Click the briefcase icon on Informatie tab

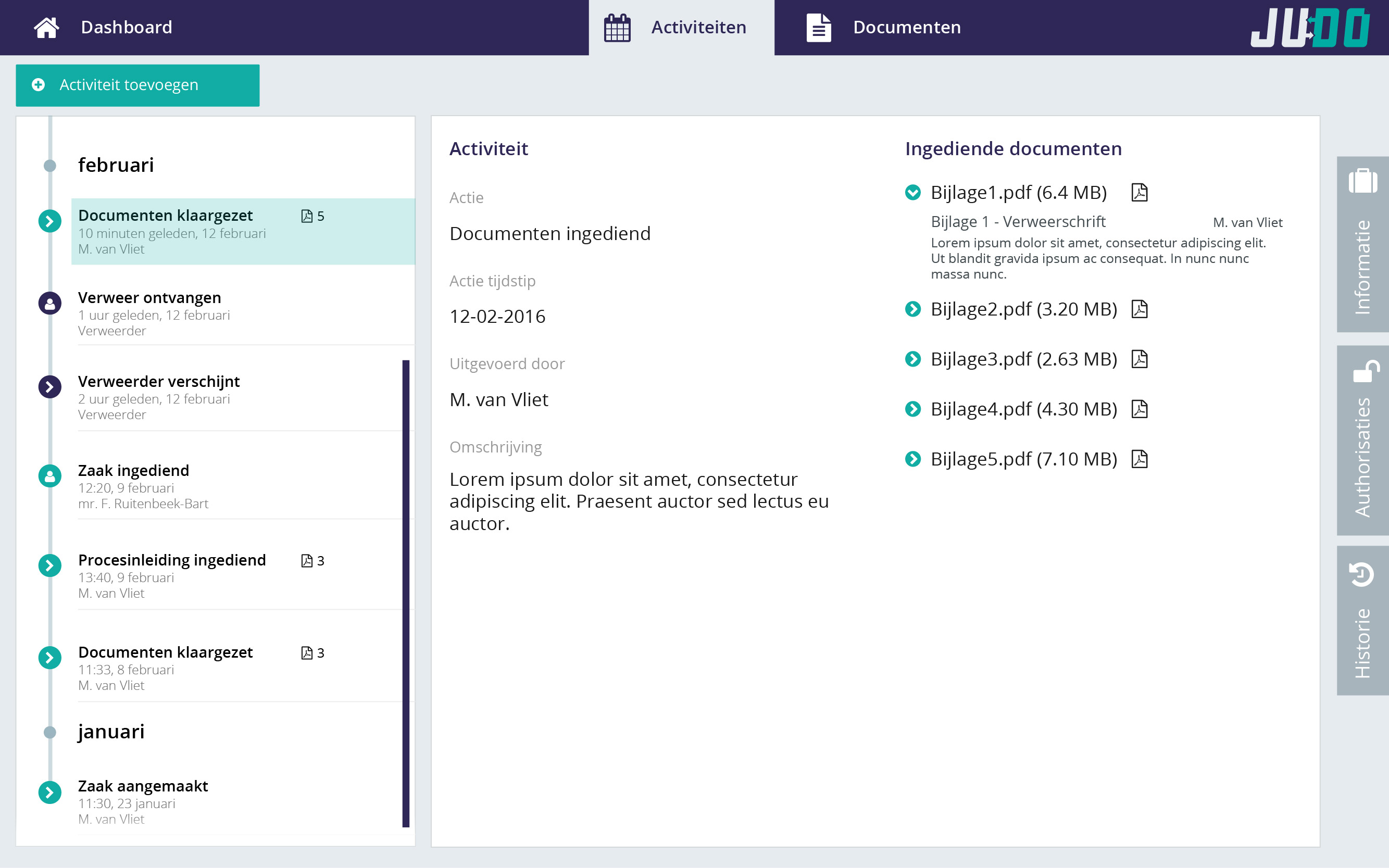coord(1362,181)
